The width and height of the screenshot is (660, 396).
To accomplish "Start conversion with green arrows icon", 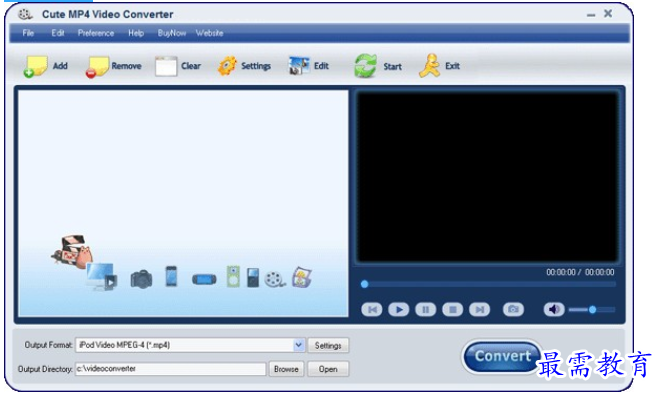I will coord(365,66).
